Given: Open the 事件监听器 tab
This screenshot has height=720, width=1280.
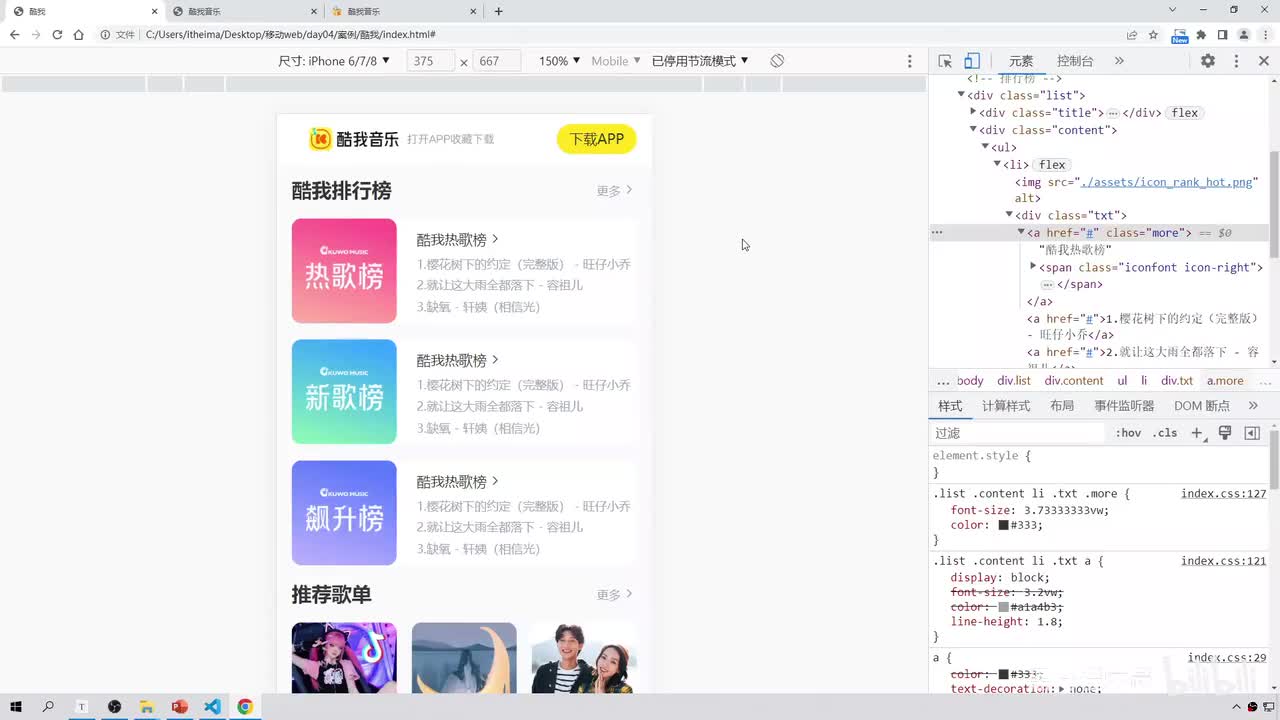Looking at the screenshot, I should [1124, 406].
